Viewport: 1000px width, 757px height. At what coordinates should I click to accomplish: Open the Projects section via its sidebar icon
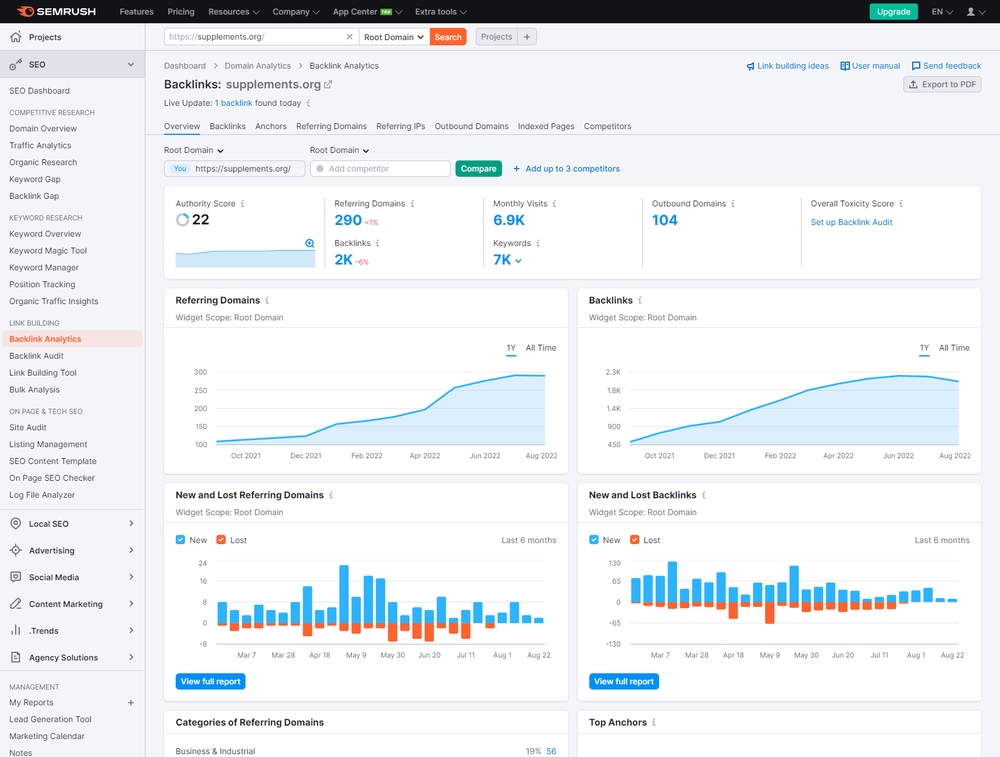tap(17, 37)
